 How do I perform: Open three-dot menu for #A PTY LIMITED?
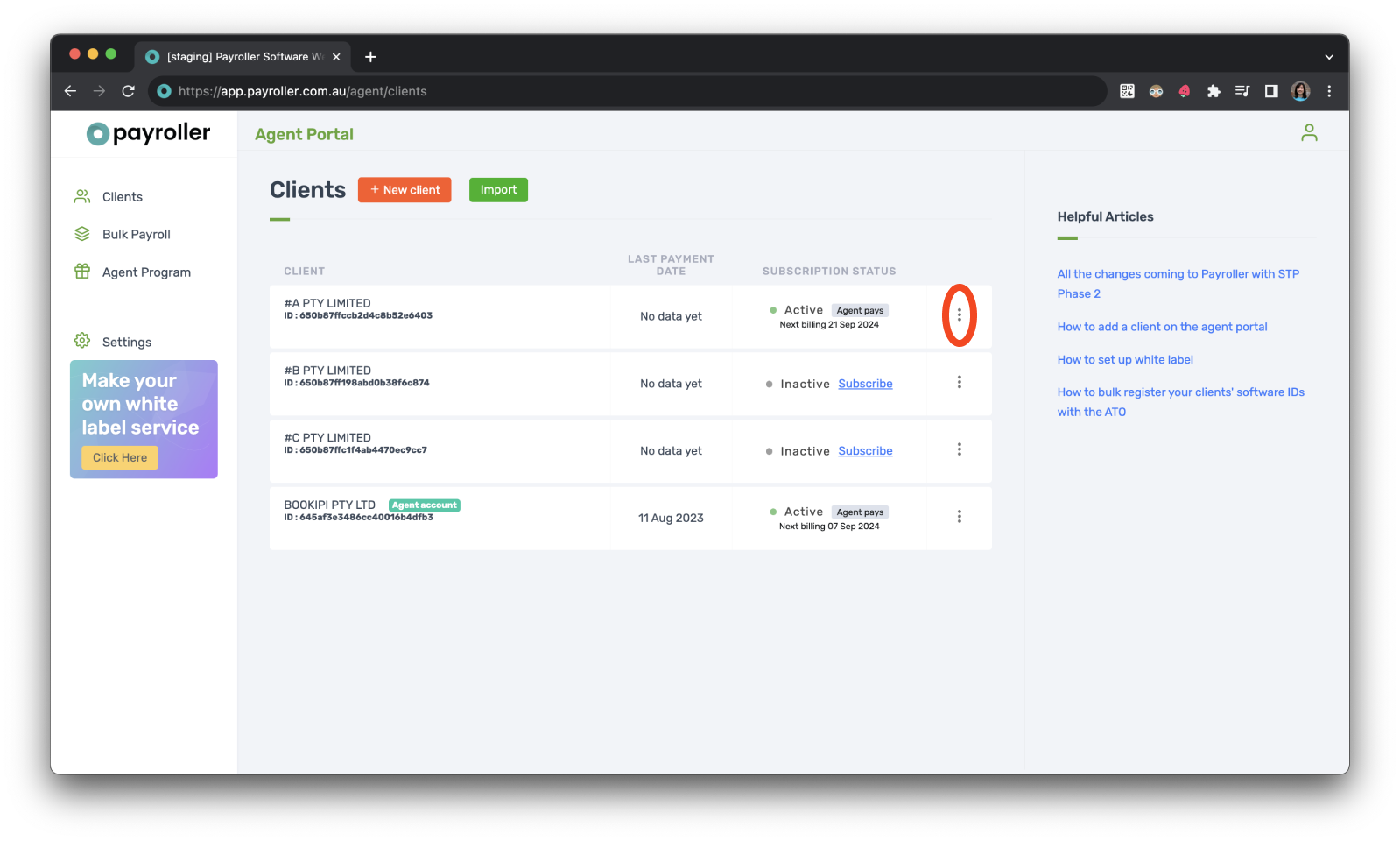pos(959,315)
